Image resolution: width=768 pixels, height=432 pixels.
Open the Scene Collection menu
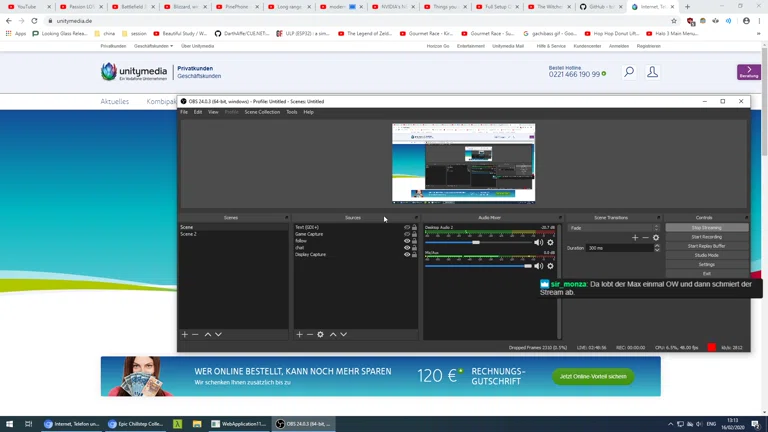[x=262, y=112]
